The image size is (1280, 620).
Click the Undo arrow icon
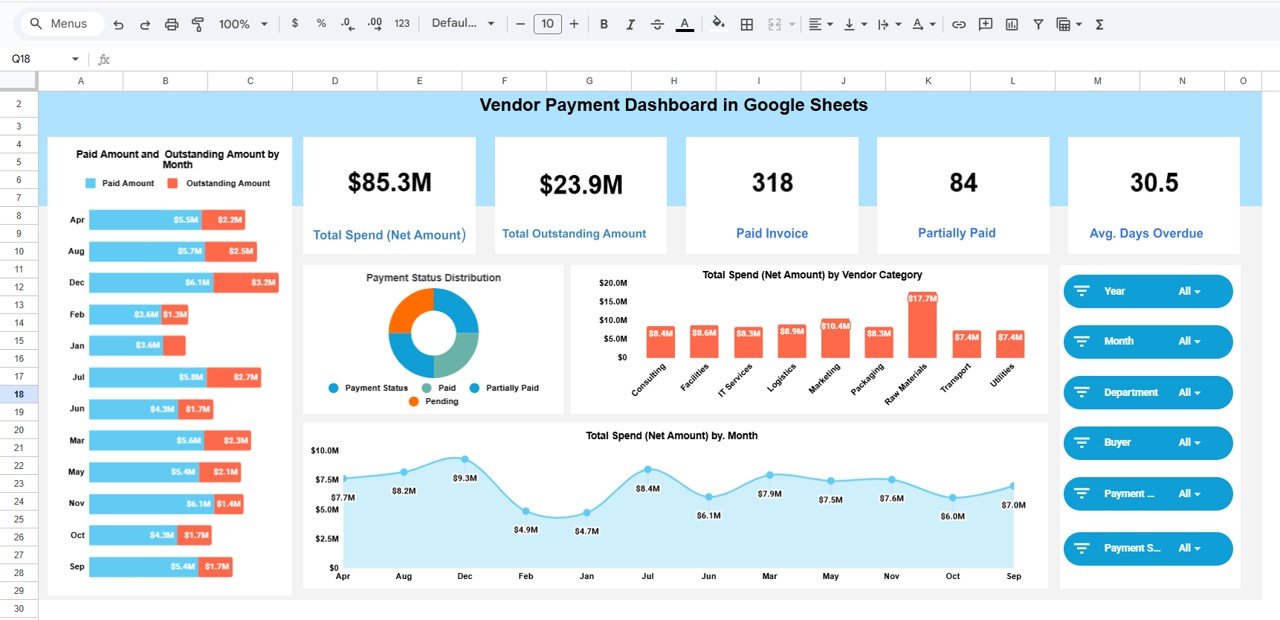click(119, 24)
